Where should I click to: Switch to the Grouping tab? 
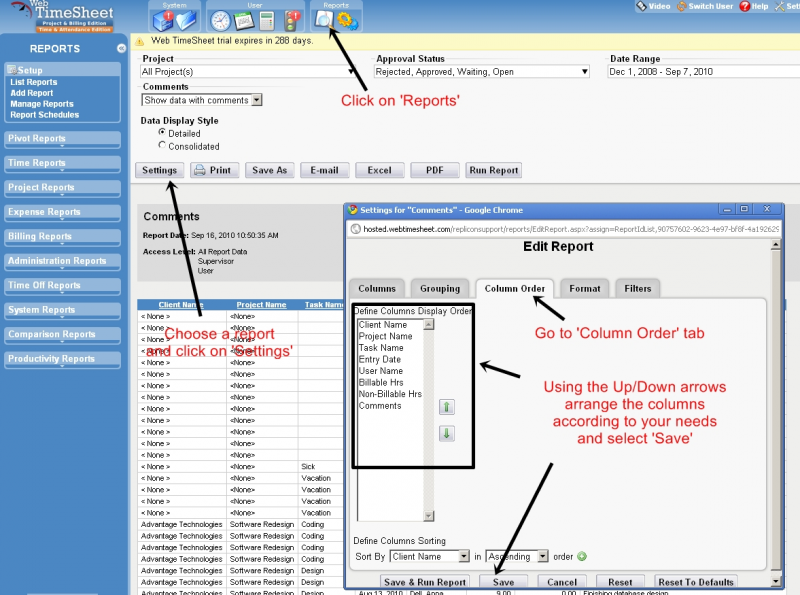click(x=440, y=288)
